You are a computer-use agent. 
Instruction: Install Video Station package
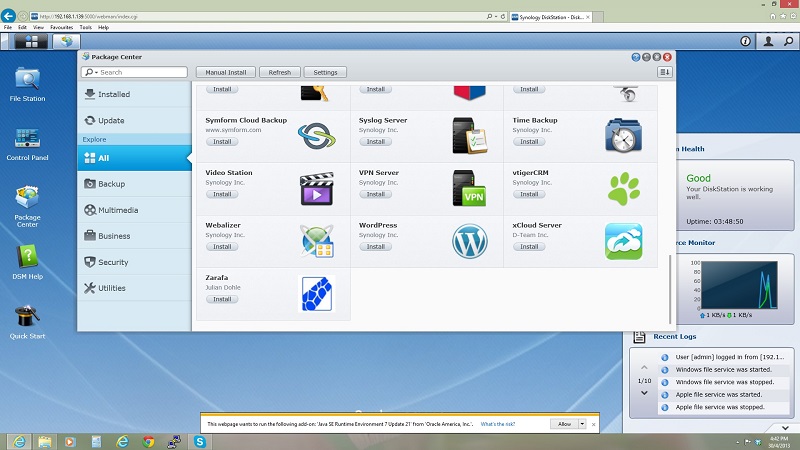coord(222,194)
